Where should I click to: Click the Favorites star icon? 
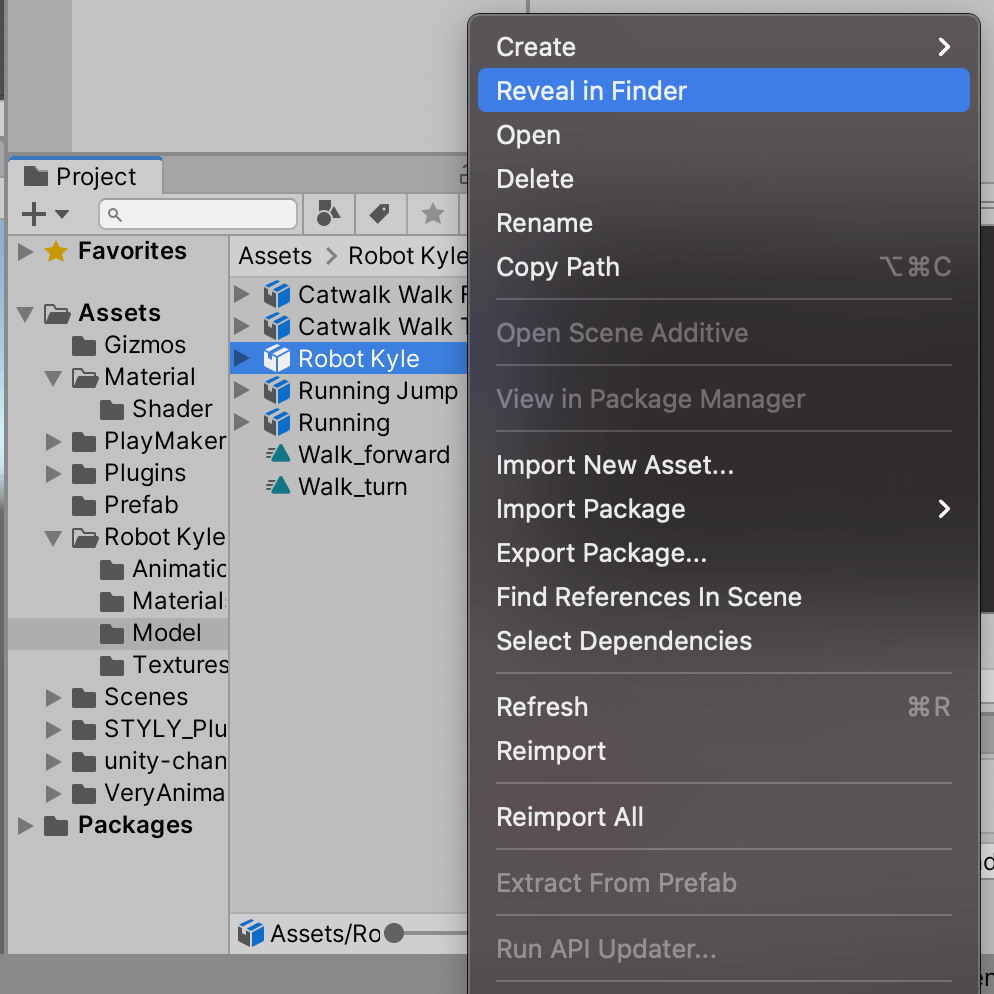coord(56,252)
